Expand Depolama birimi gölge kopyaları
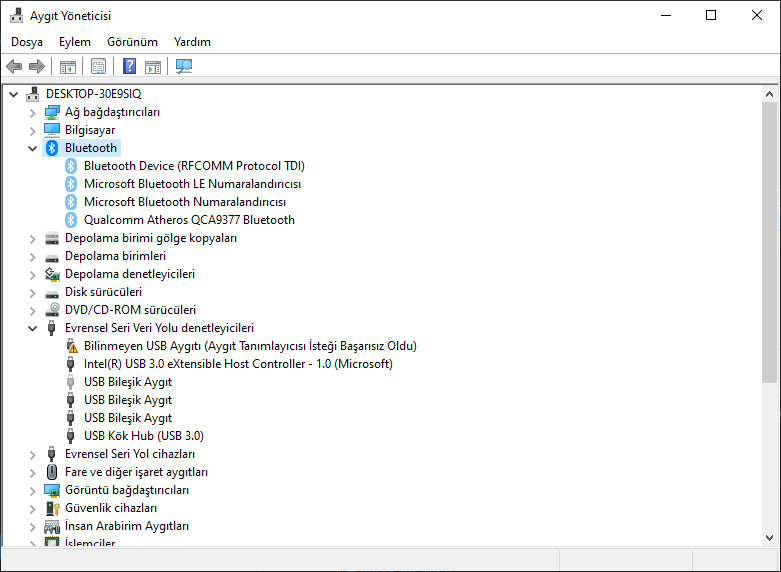 click(x=33, y=239)
